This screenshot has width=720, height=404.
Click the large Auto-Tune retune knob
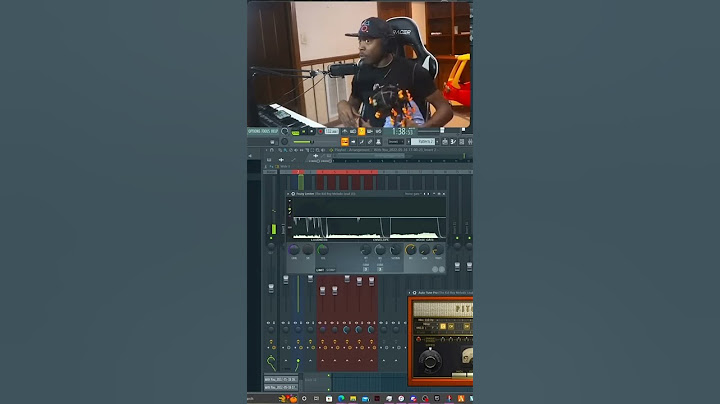pyautogui.click(x=430, y=361)
